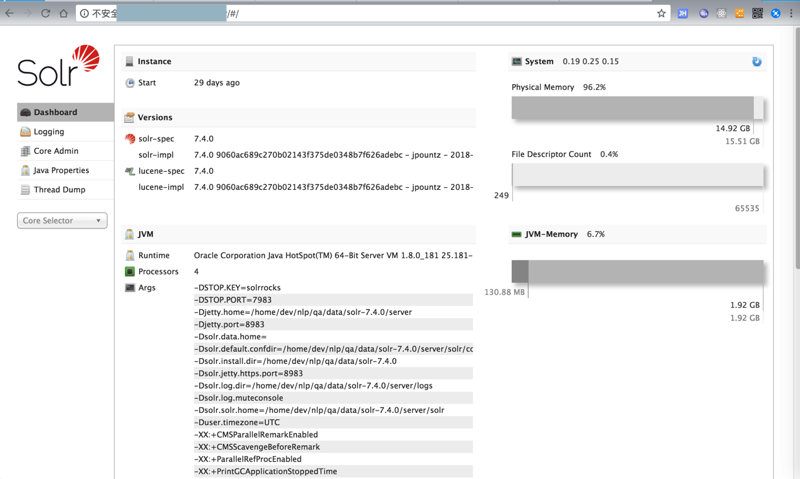Click the Instance section server icon
The width and height of the screenshot is (800, 479).
click(130, 61)
